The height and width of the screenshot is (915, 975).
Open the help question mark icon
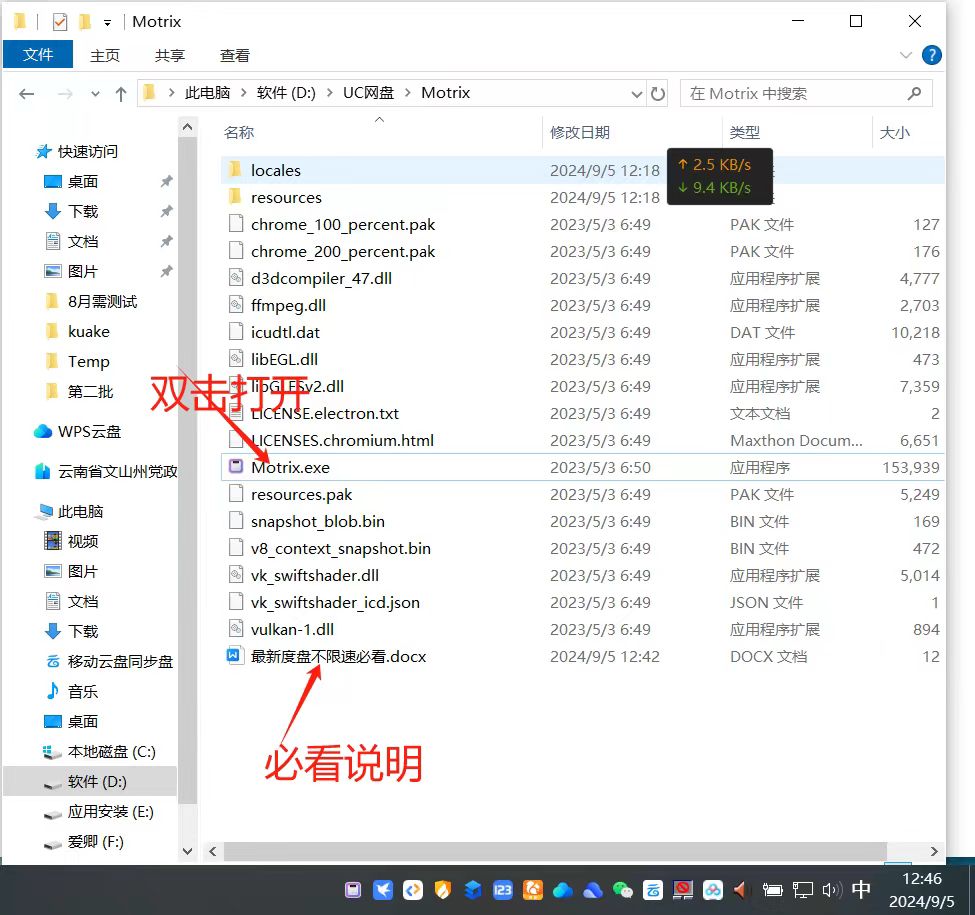click(931, 56)
